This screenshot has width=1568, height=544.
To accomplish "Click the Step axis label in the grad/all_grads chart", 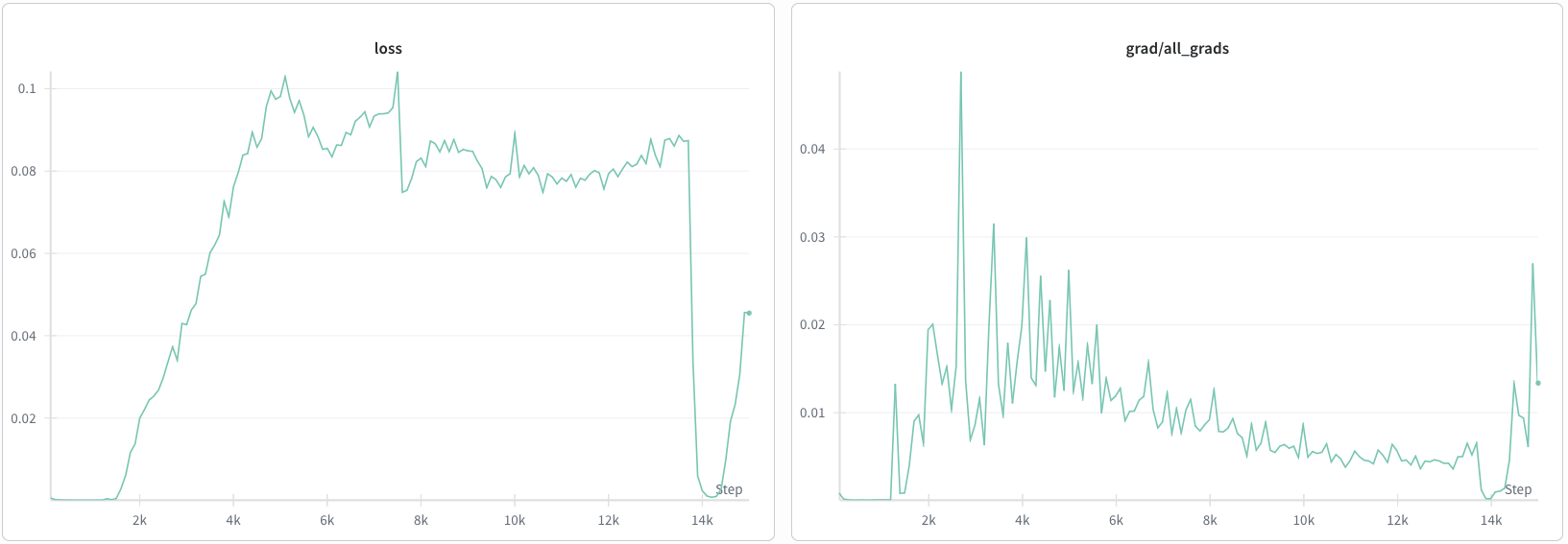I will pyautogui.click(x=1518, y=489).
